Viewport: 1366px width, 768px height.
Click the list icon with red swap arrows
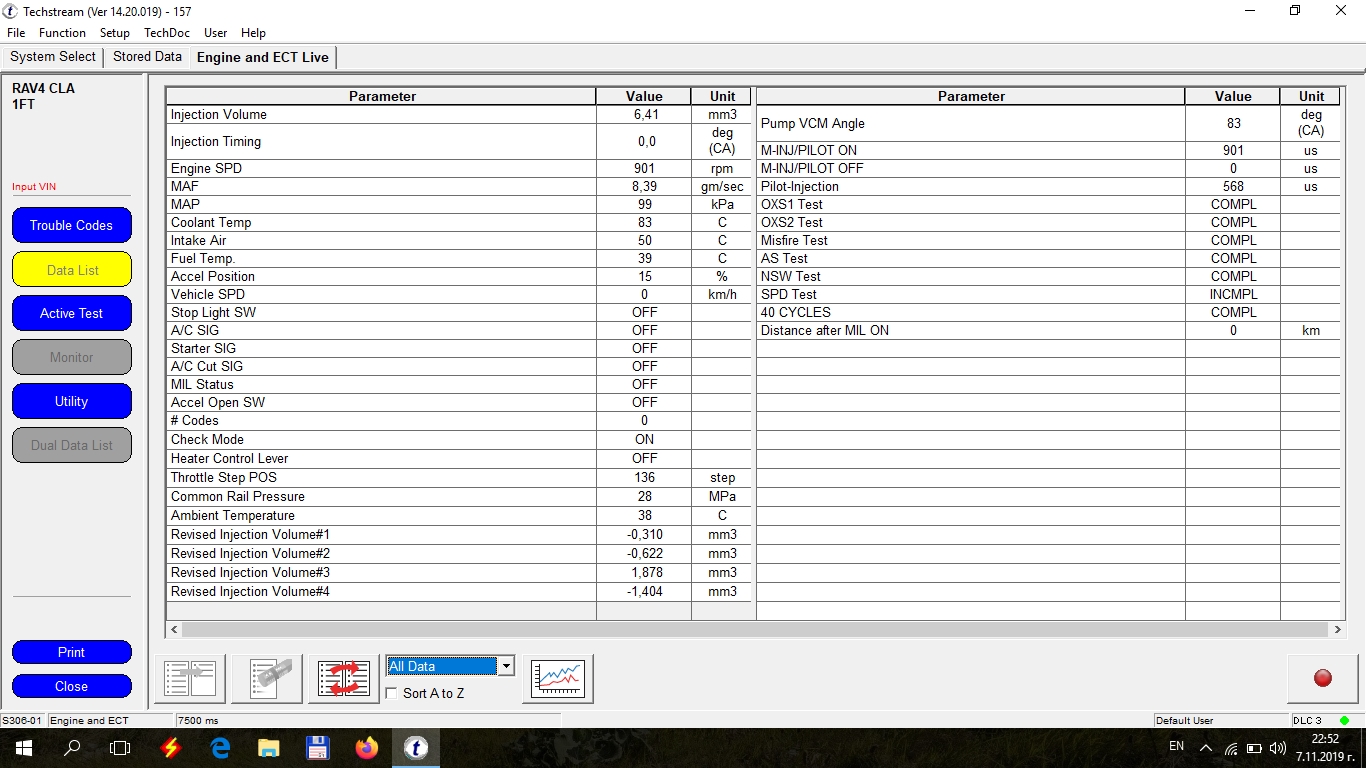click(x=344, y=679)
